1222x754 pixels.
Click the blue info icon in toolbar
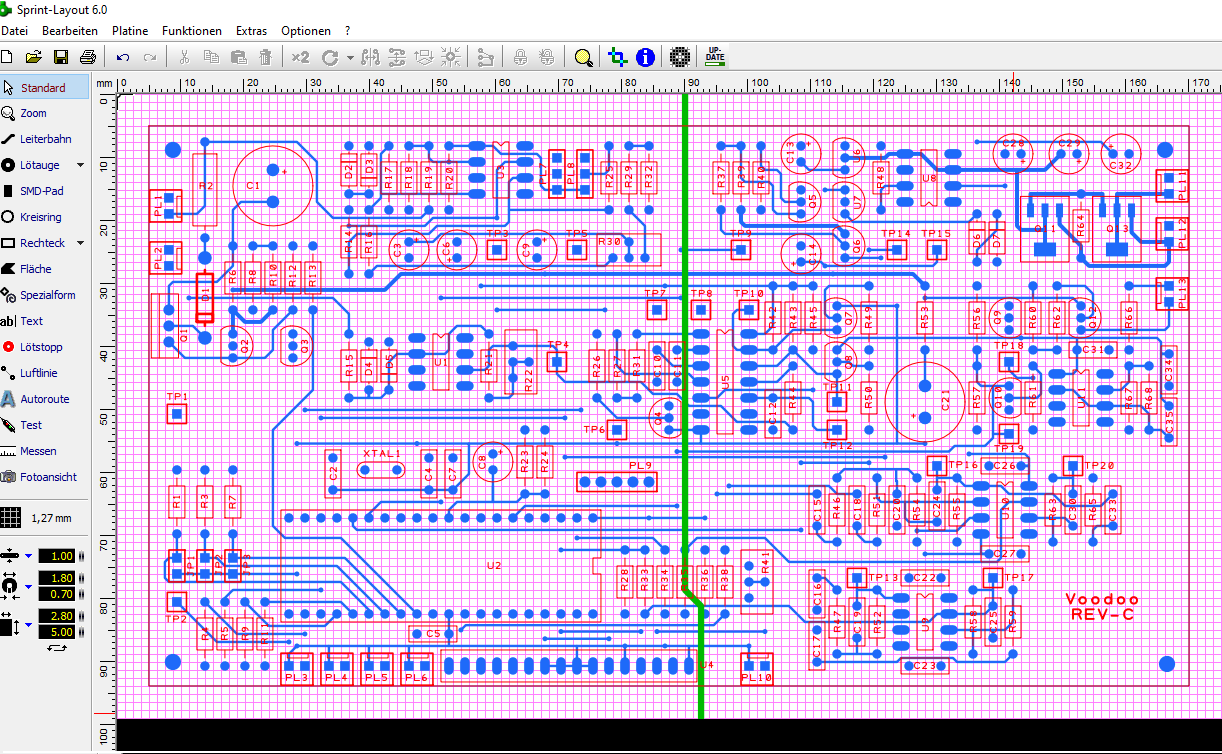[x=646, y=57]
